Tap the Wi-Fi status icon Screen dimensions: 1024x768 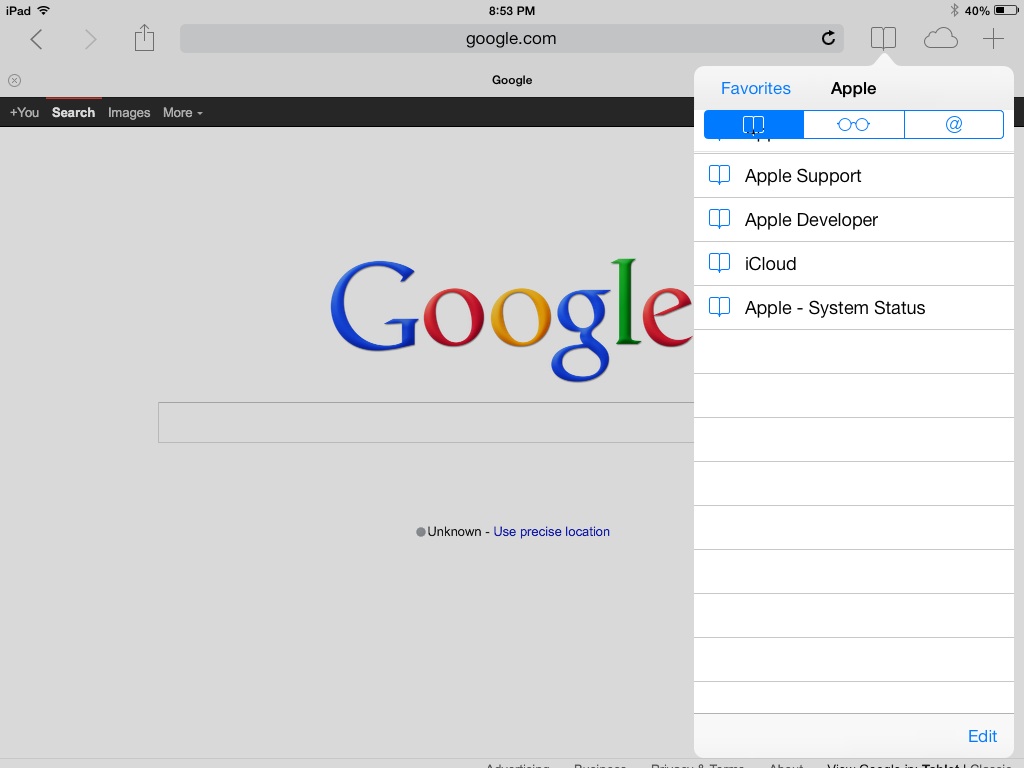tap(44, 10)
